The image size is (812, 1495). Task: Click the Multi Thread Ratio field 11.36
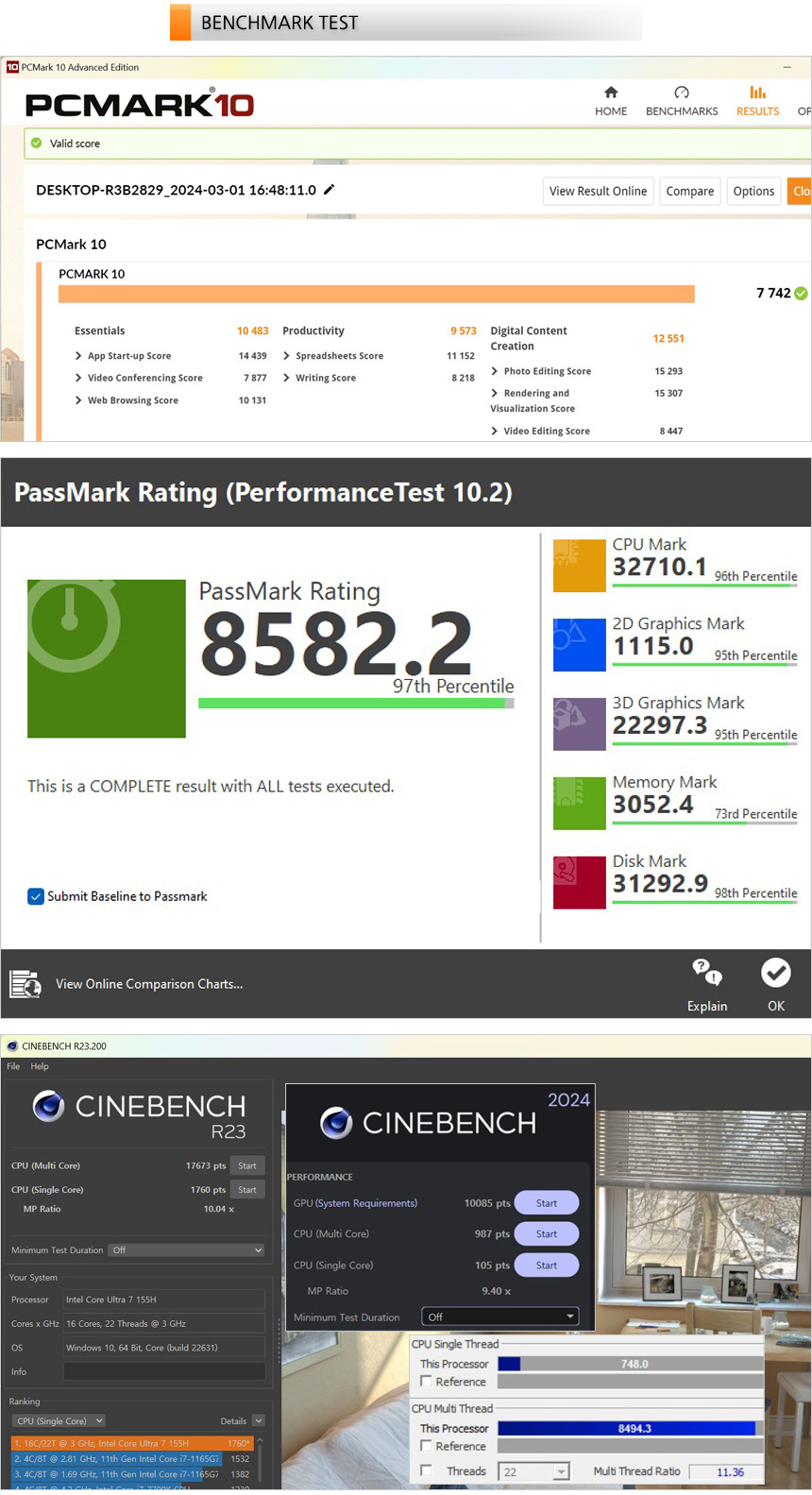tap(725, 1471)
